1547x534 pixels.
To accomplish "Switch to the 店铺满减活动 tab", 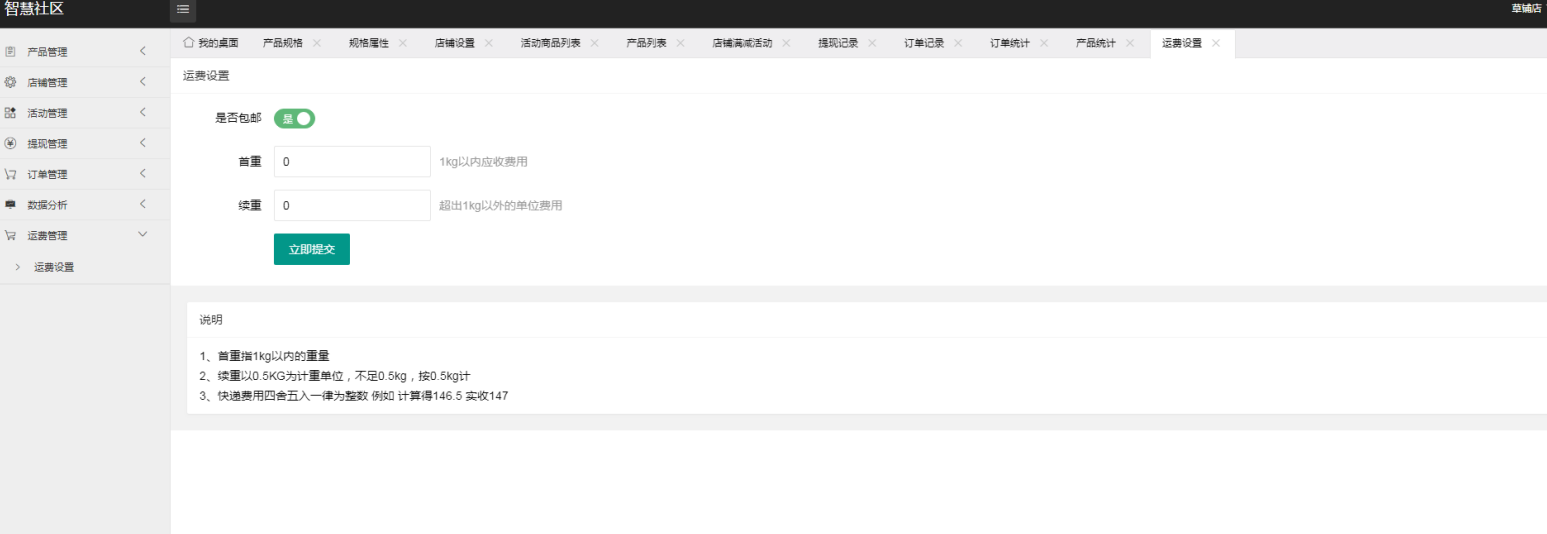I will click(742, 44).
